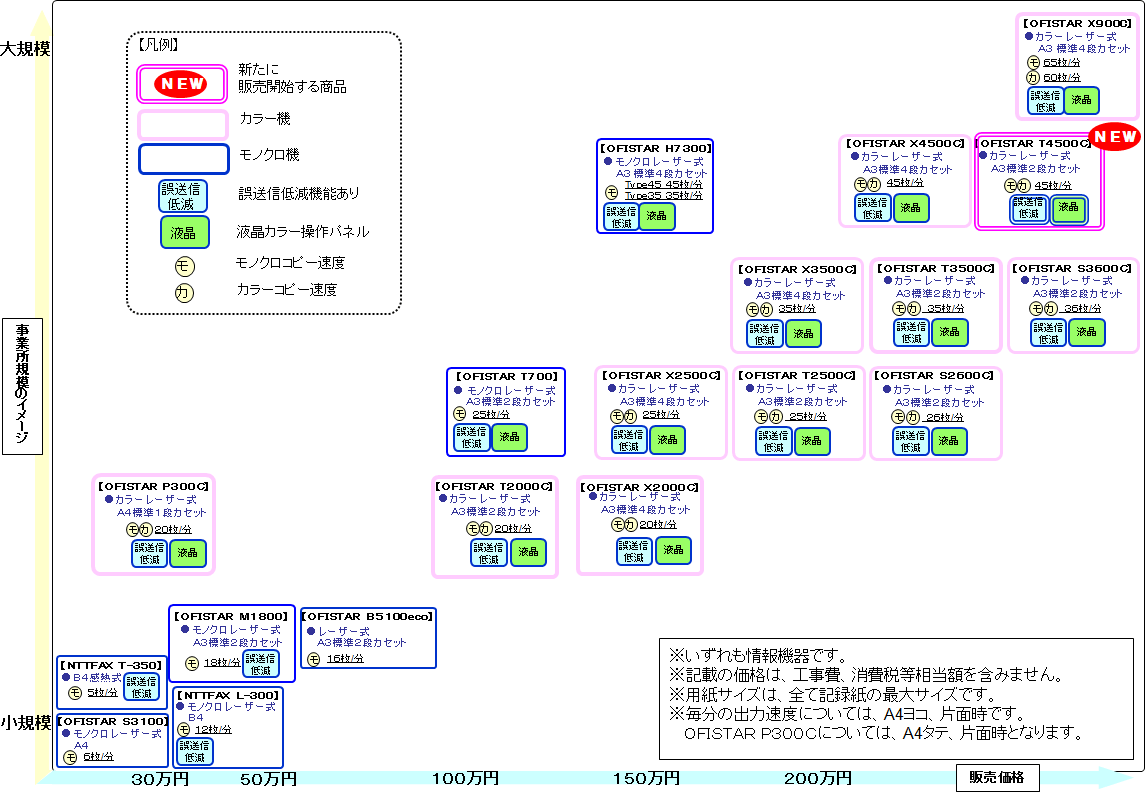Click the 液晶 badge in OFISTAR X900C card

coord(1081,100)
